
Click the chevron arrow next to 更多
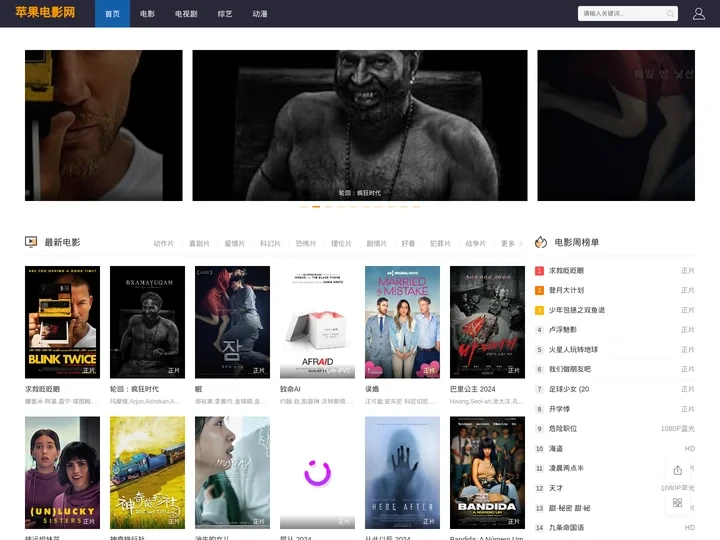(521, 243)
